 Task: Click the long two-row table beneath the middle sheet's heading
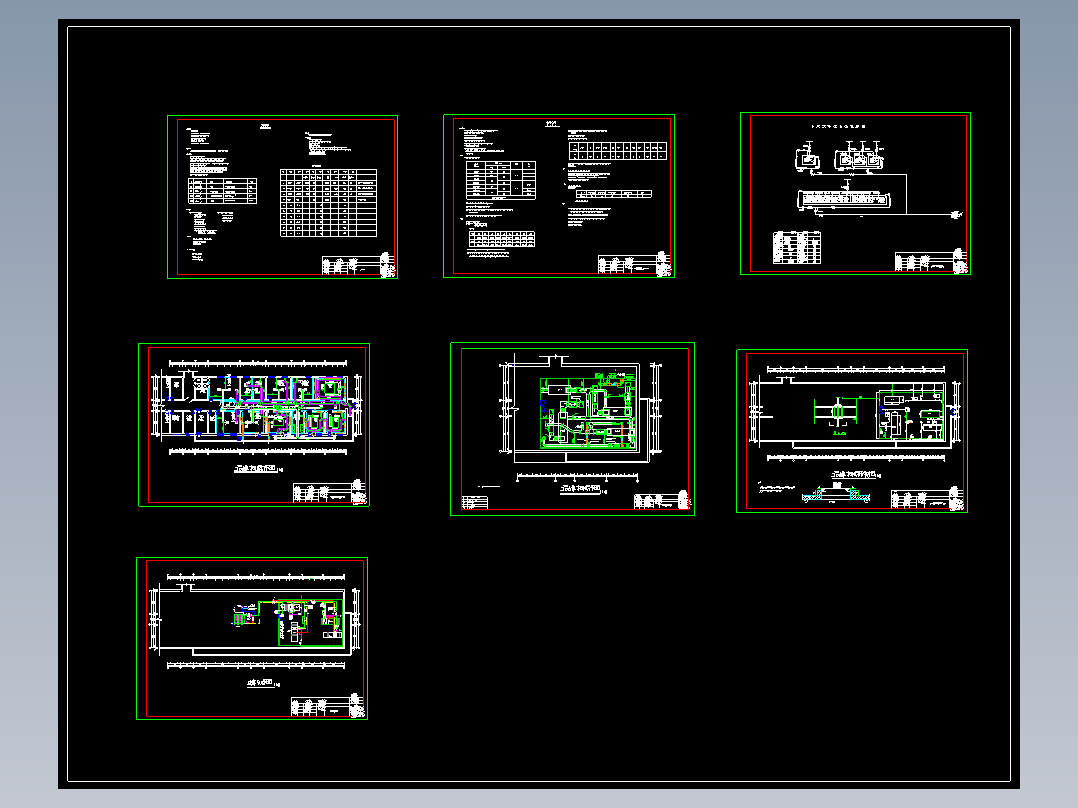pos(618,151)
